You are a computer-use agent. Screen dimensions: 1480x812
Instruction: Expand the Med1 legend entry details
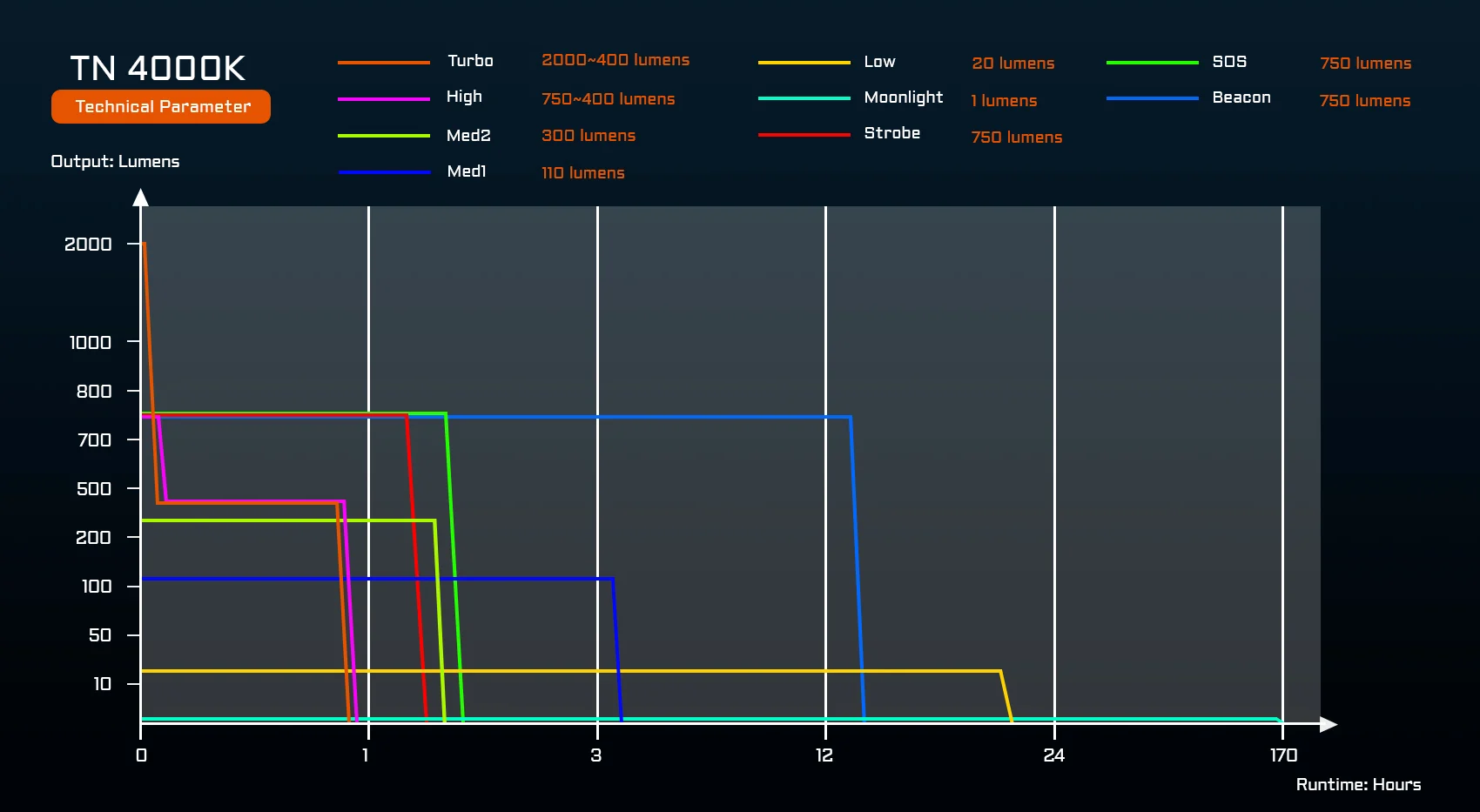465,171
